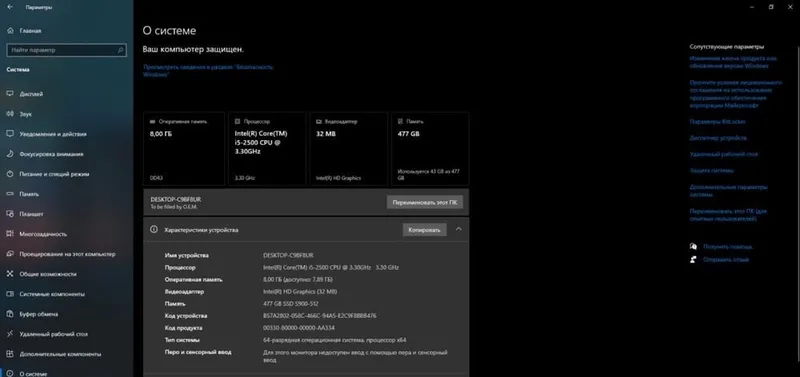The height and width of the screenshot is (377, 800).
Task: Click DESKTOP-C9BF8UR name above rename button
Action: [176, 199]
